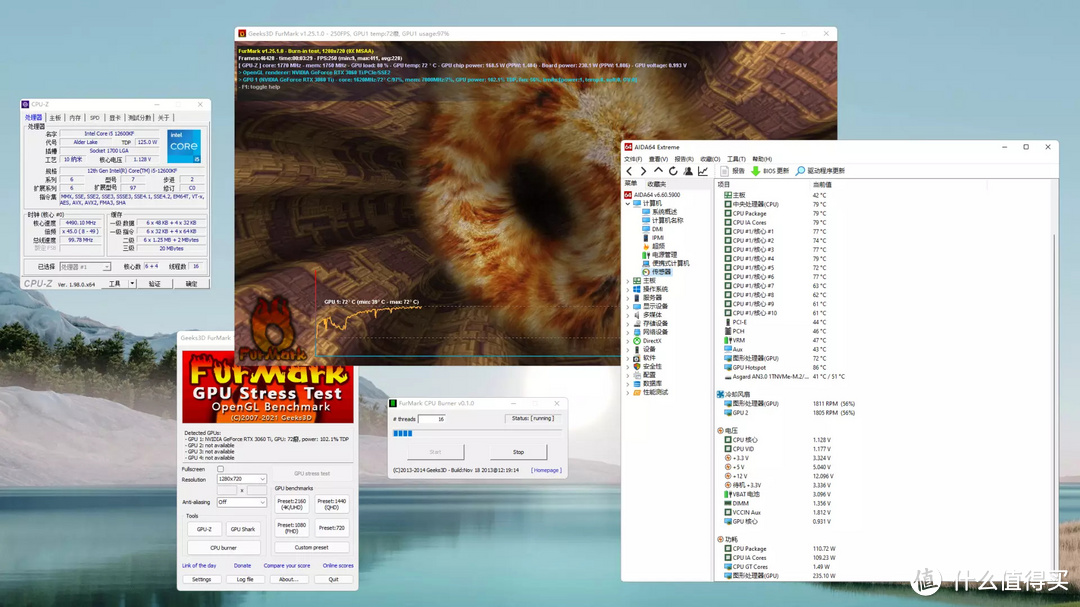The width and height of the screenshot is (1080, 607).
Task: Open the Anti-aliasing dropdown in FurMark
Action: [241, 502]
